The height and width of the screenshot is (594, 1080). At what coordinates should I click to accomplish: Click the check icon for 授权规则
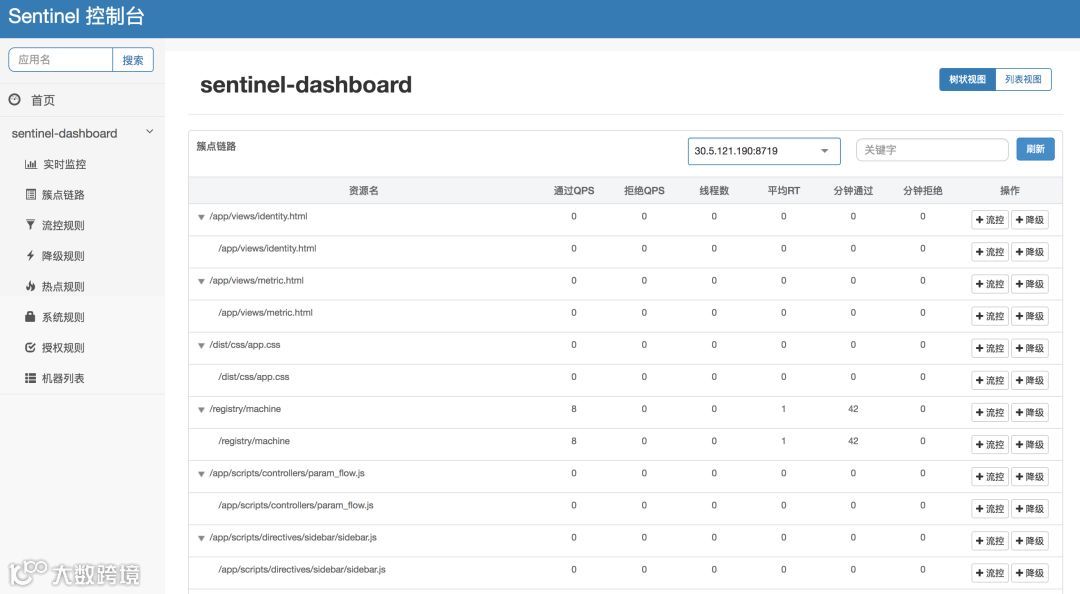pos(30,347)
